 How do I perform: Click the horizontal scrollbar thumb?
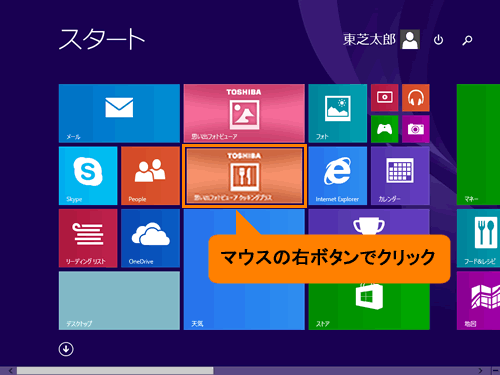115,371
